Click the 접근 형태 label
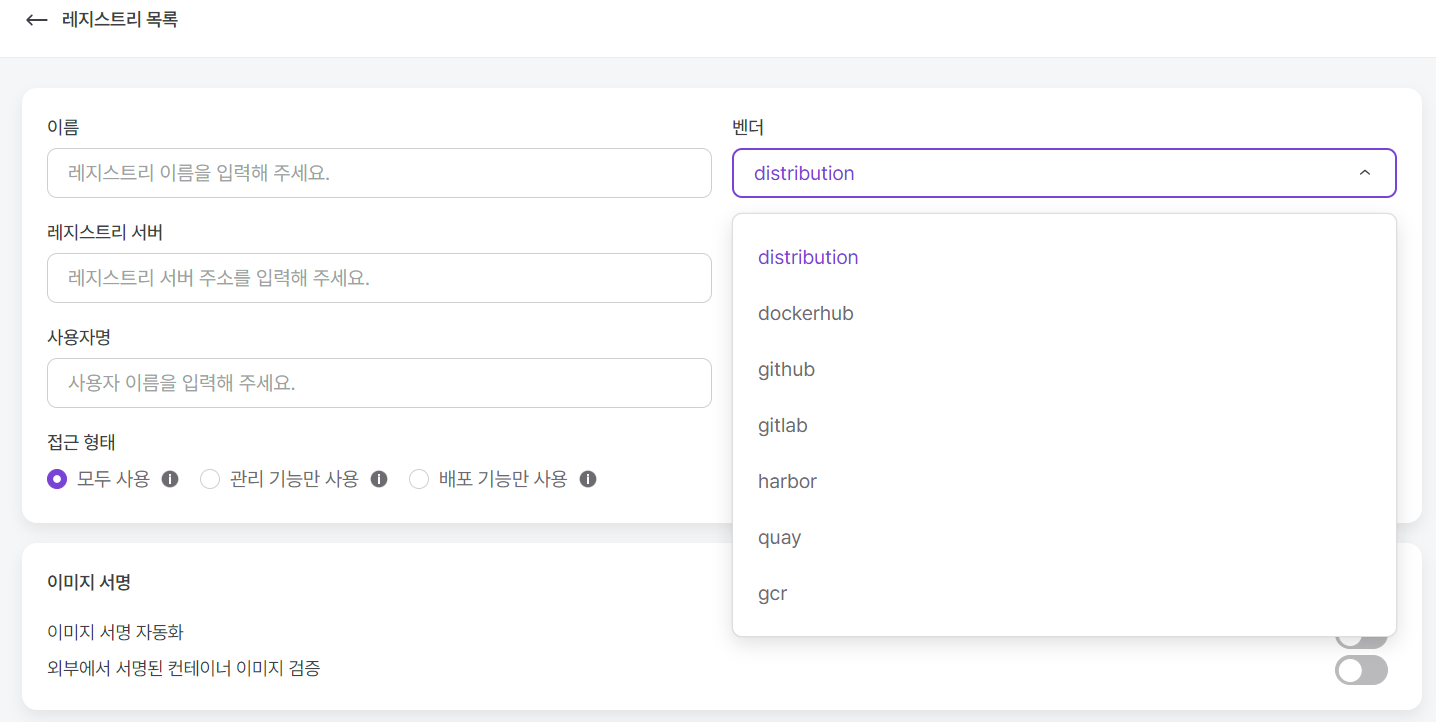The width and height of the screenshot is (1436, 722). coord(81,442)
